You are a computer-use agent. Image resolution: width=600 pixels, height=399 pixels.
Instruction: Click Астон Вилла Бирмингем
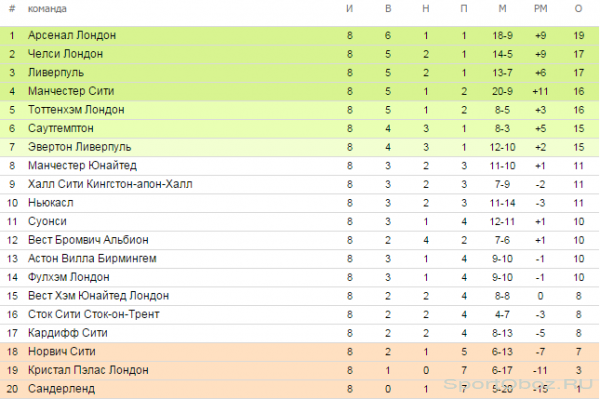[x=92, y=259]
